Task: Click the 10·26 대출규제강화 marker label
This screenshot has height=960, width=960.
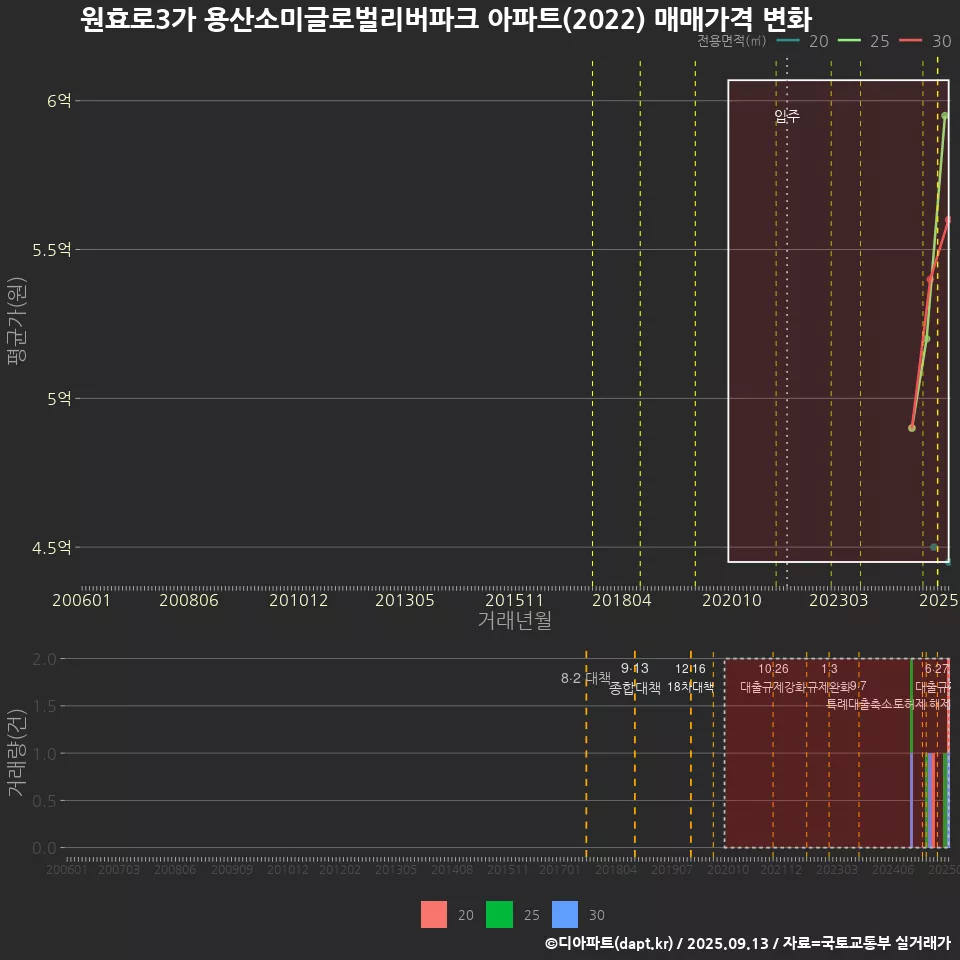Action: point(773,678)
